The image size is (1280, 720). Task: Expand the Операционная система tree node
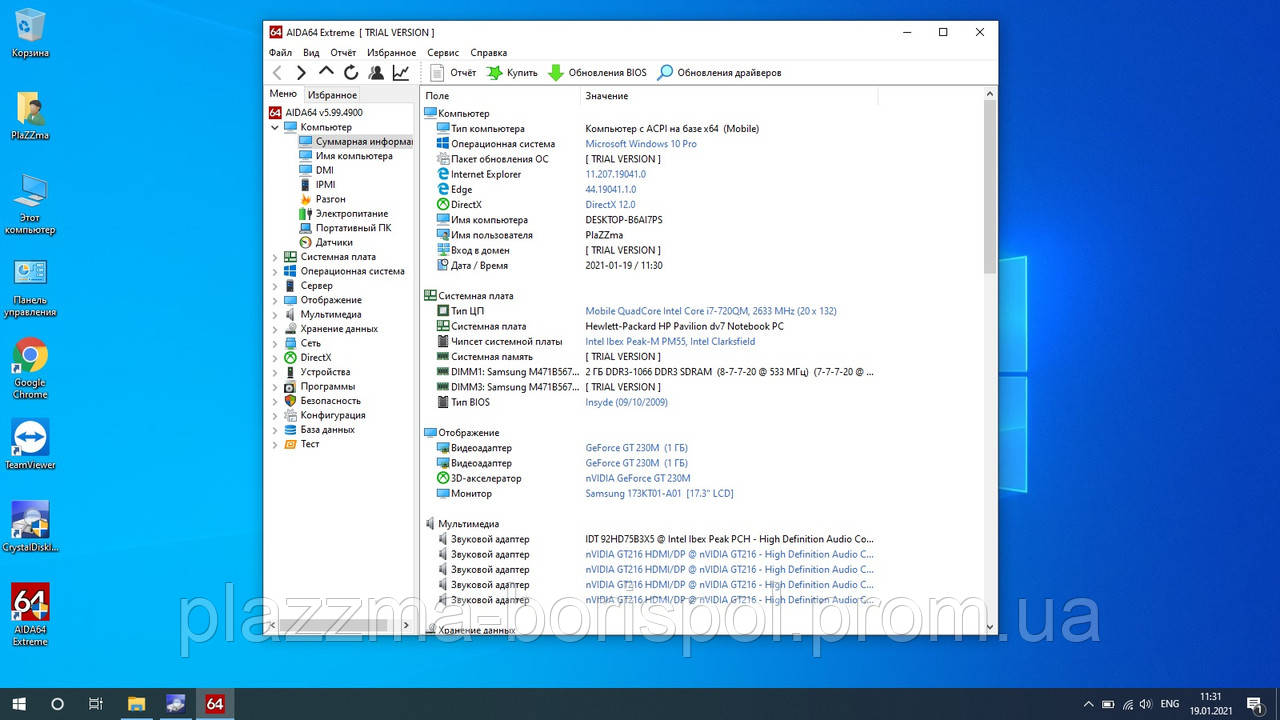tap(275, 271)
